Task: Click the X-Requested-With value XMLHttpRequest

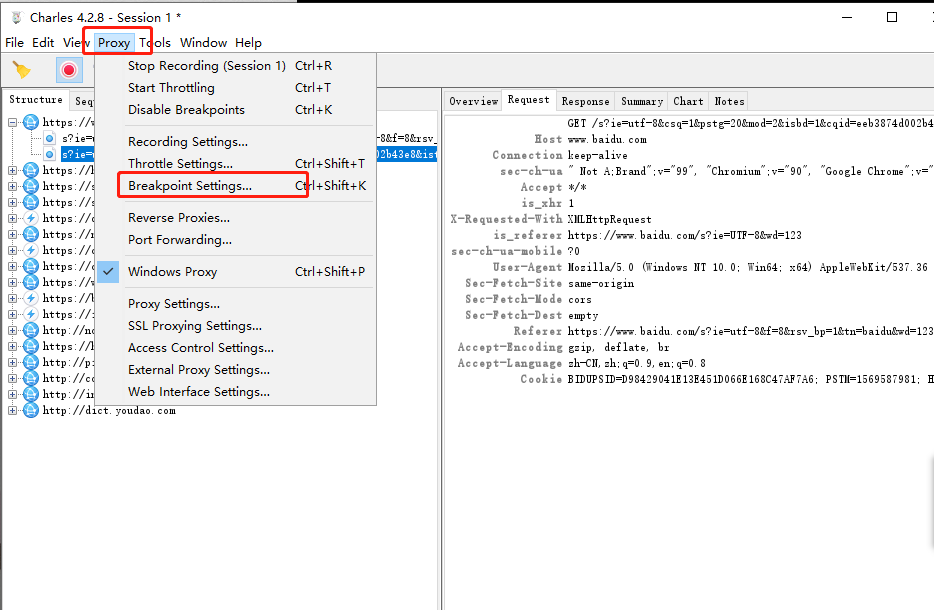Action: (x=609, y=219)
